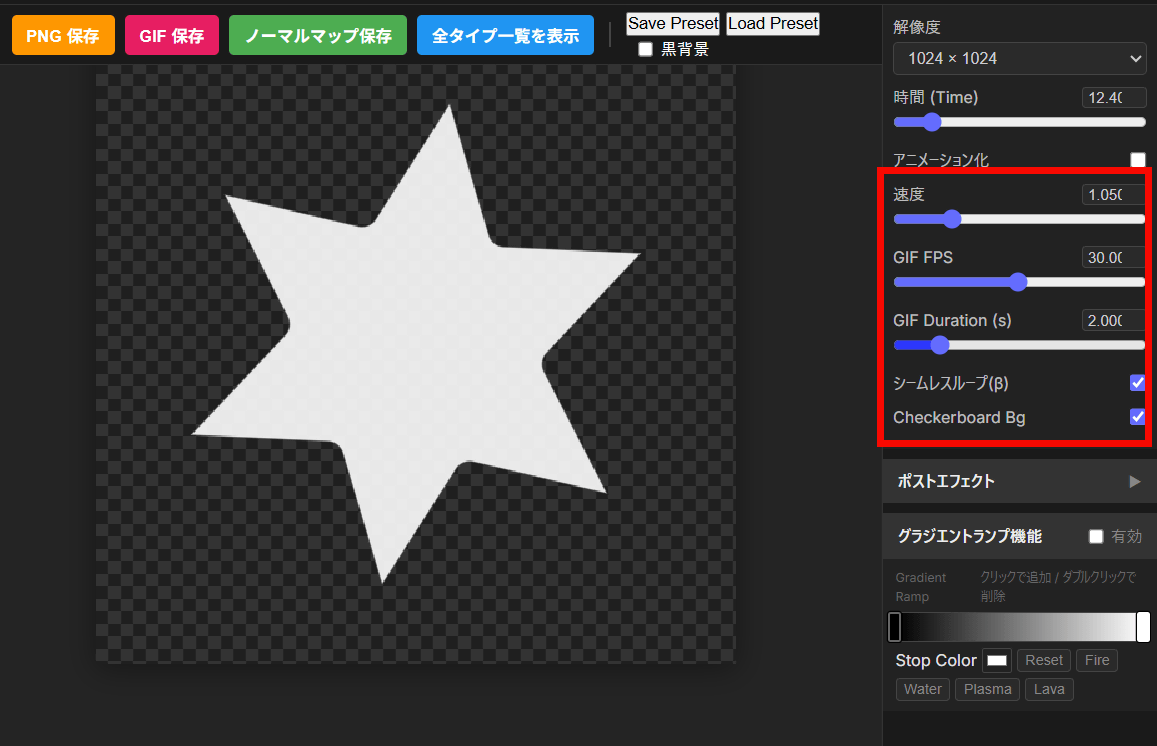The image size is (1157, 746).
Task: Click the green ノーマルマップ保存 button
Action: click(x=318, y=36)
